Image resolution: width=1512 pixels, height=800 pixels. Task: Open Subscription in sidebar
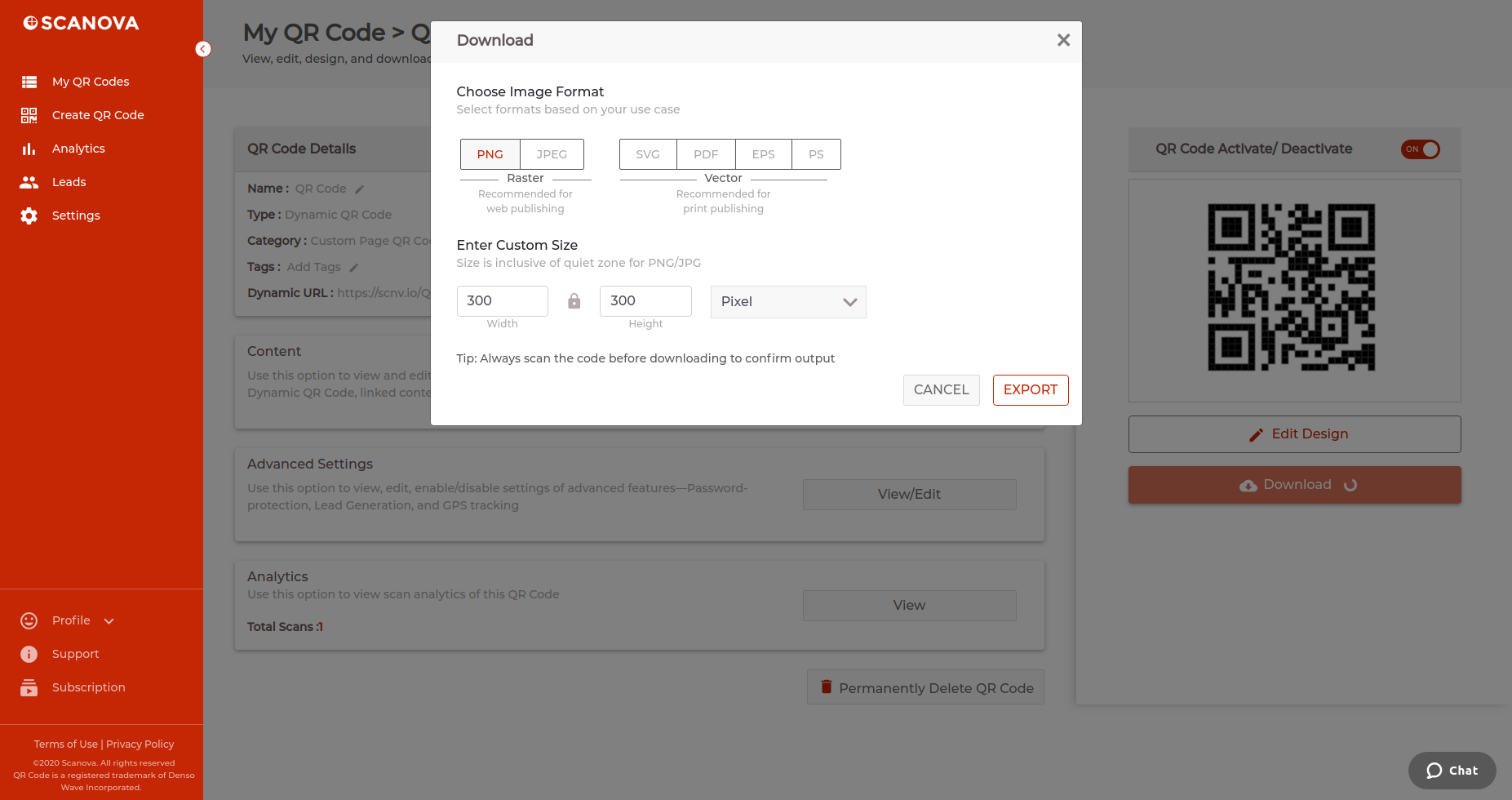[x=89, y=687]
